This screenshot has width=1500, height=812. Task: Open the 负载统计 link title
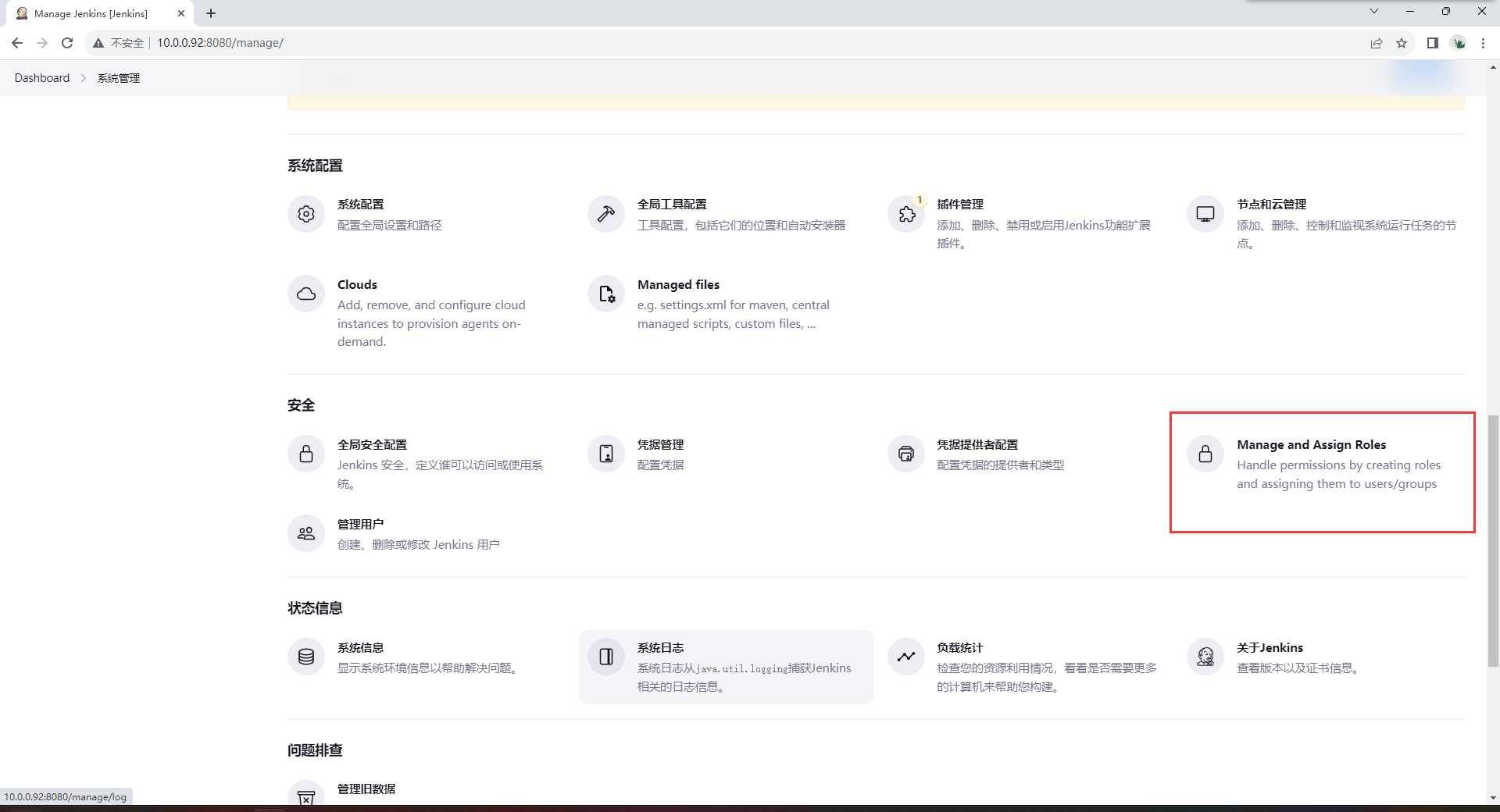click(x=960, y=647)
